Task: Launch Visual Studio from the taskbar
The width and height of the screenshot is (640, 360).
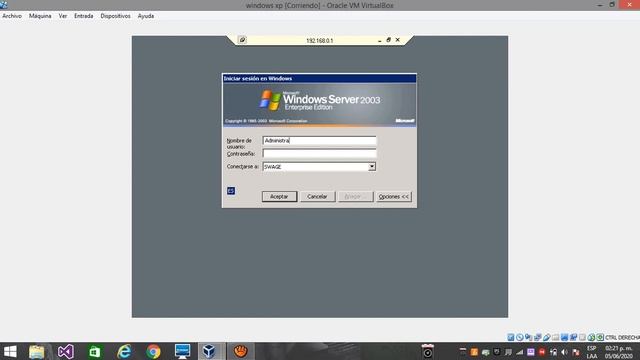Action: pos(65,351)
